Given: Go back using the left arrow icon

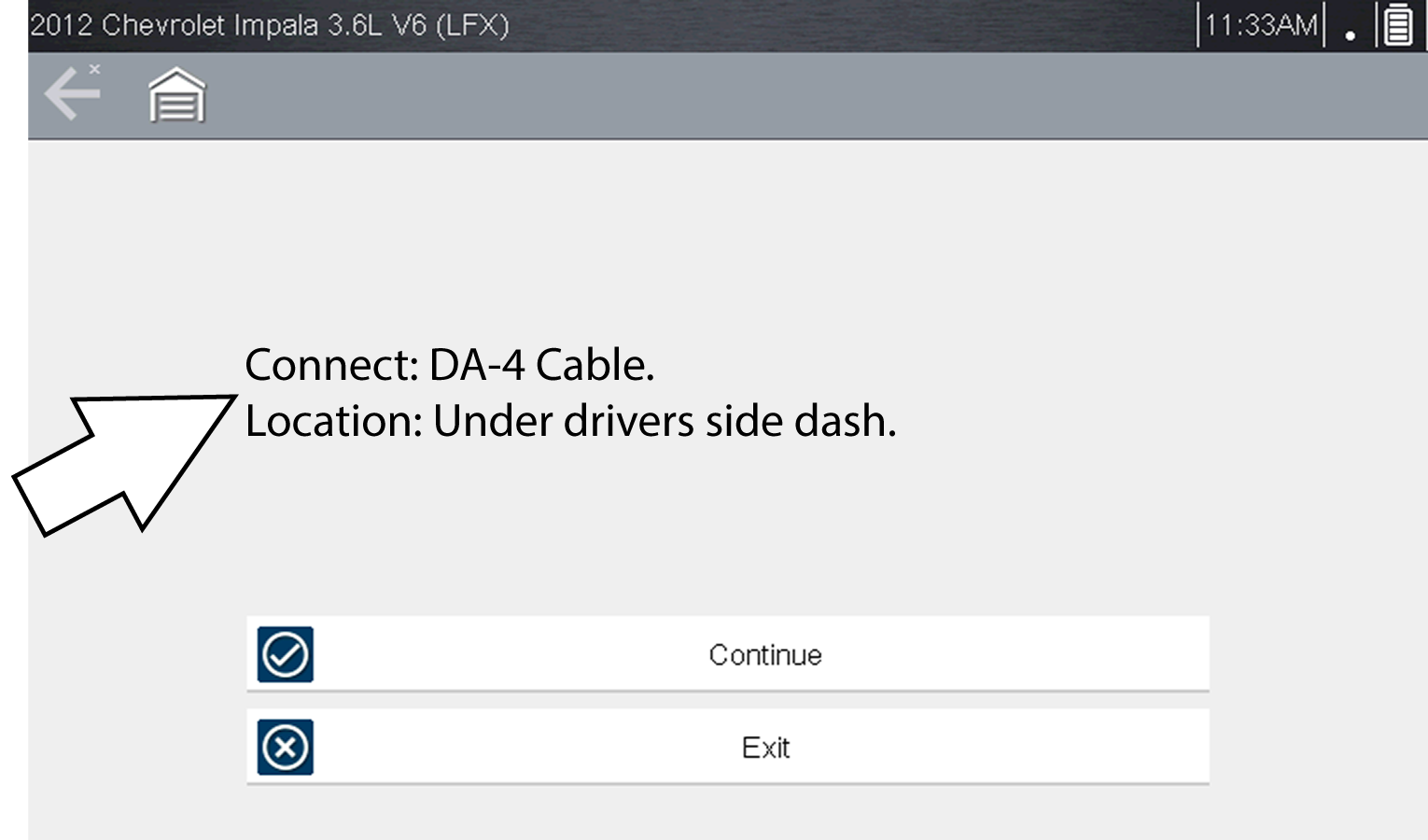Looking at the screenshot, I should point(71,94).
